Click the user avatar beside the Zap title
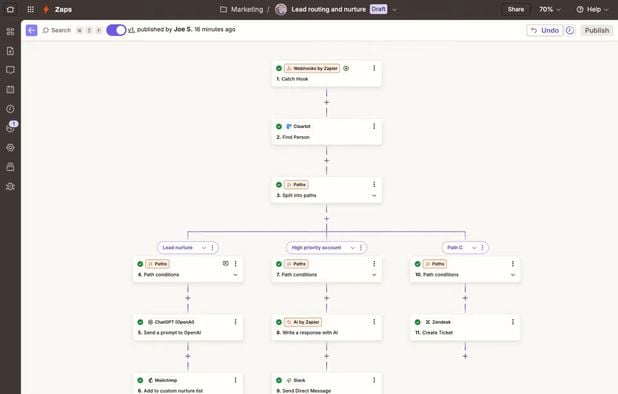Image resolution: width=618 pixels, height=394 pixels. (x=281, y=9)
